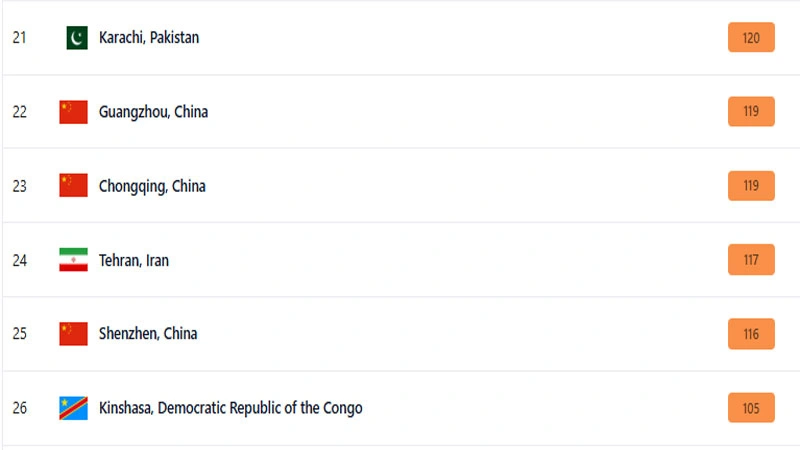Click the Congo flag beside Kinshasa
The image size is (800, 450).
click(x=74, y=408)
